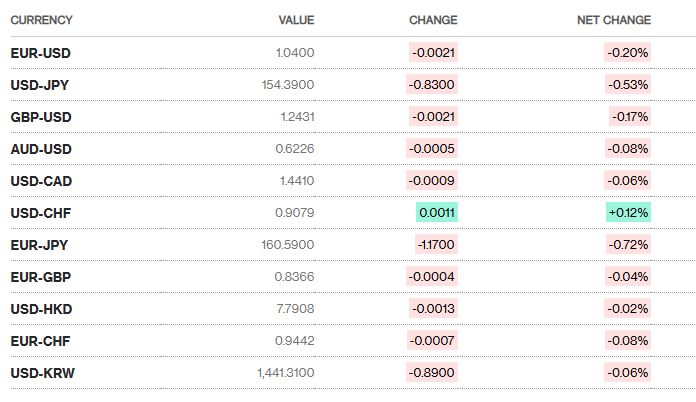Sort by the VALUE column header
Viewport: 696px width, 402px height.
297,20
